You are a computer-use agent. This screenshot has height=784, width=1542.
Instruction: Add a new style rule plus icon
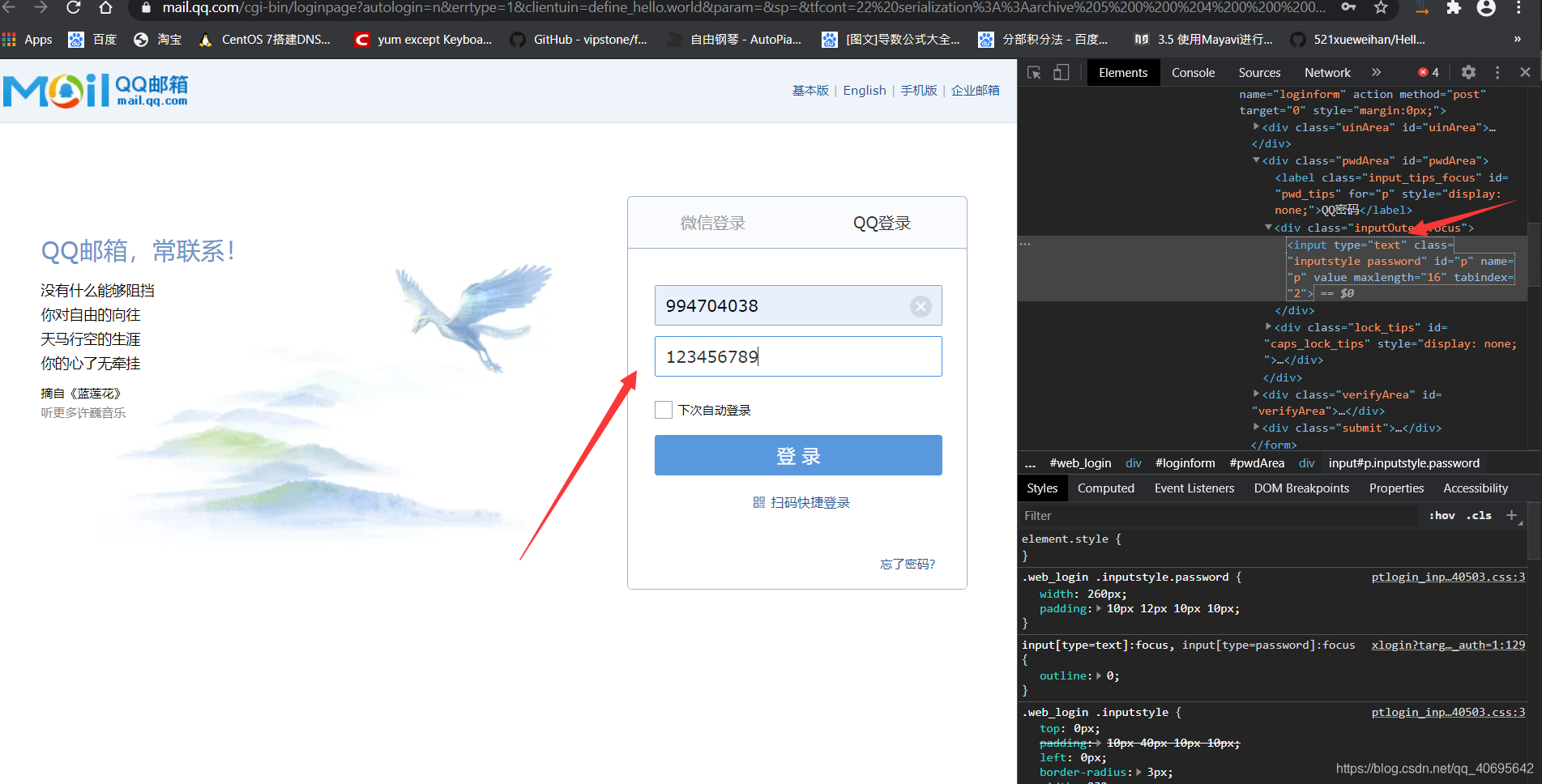[x=1511, y=515]
